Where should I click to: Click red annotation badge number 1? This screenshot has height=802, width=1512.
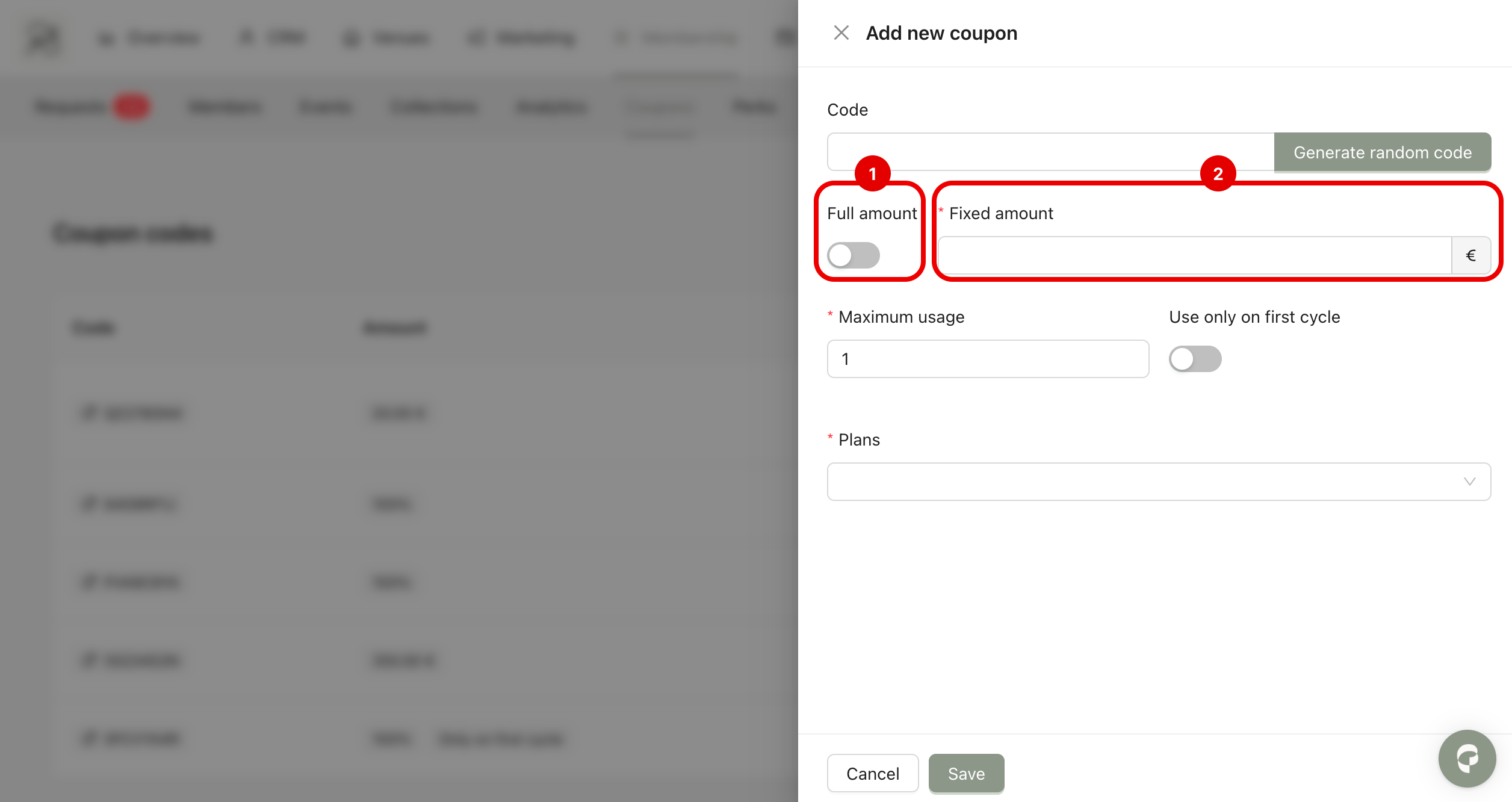(872, 173)
